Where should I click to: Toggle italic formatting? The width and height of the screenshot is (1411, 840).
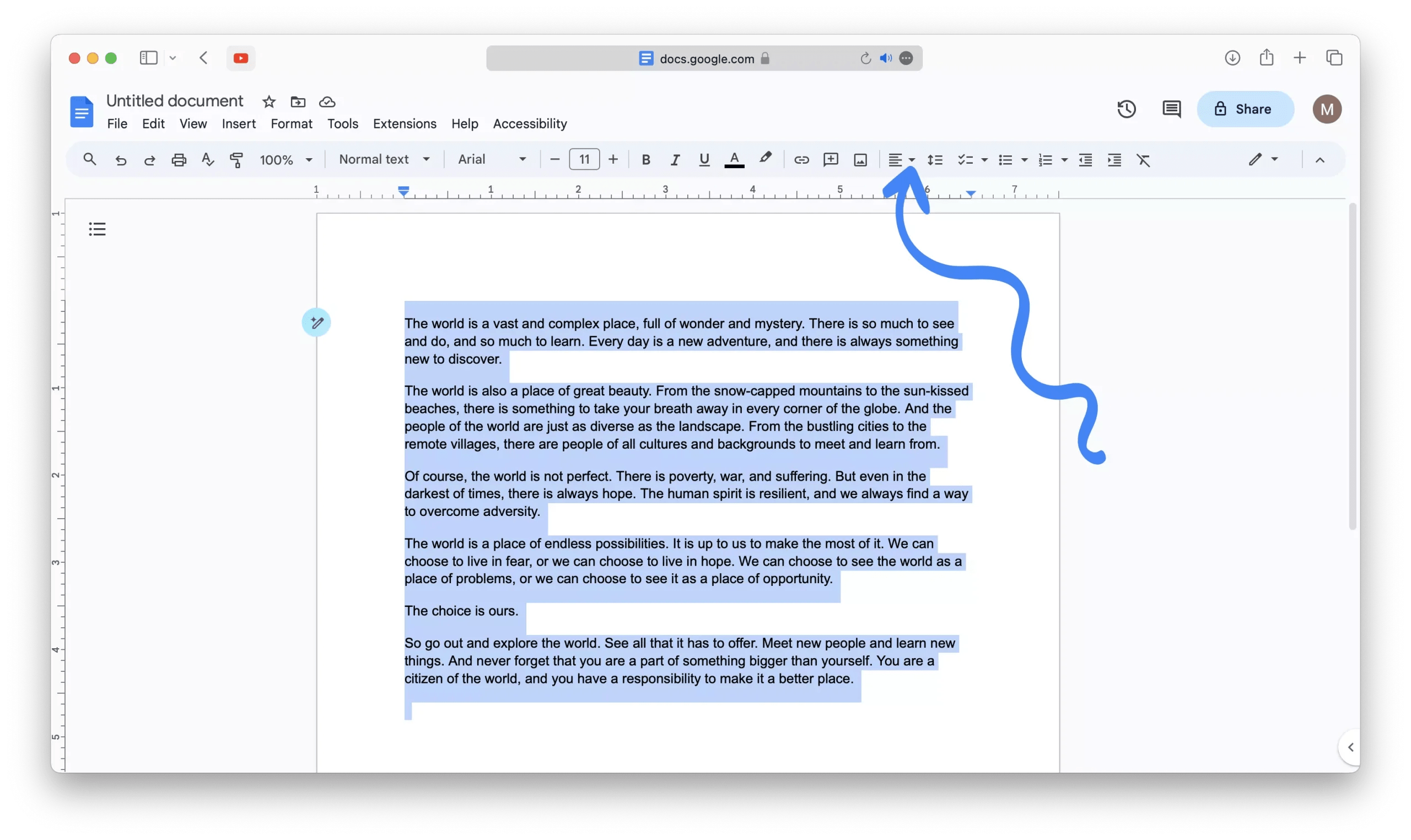pyautogui.click(x=675, y=160)
